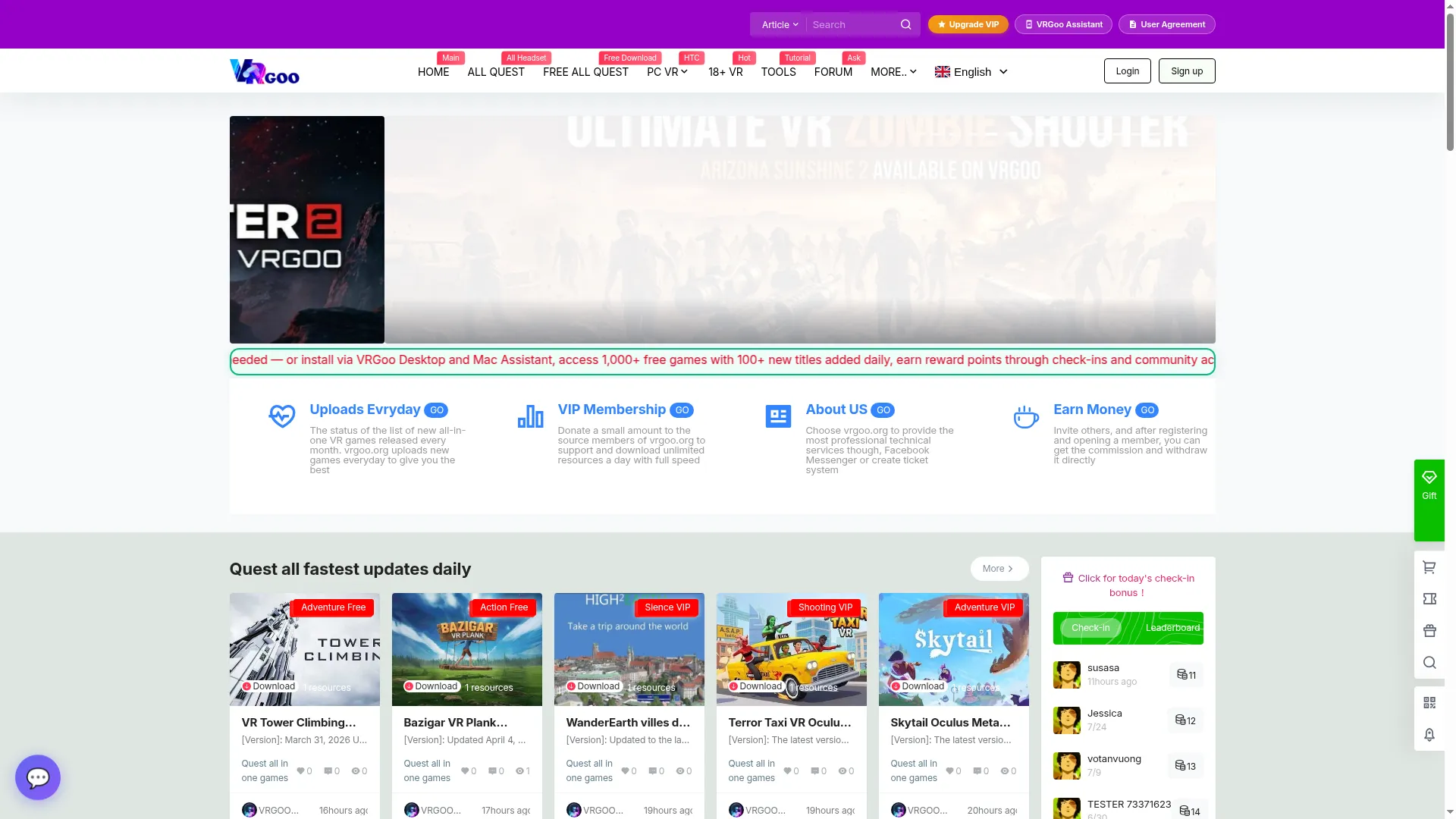Click the gift icon beside check-in bonus text
The height and width of the screenshot is (819, 1456).
(1068, 578)
